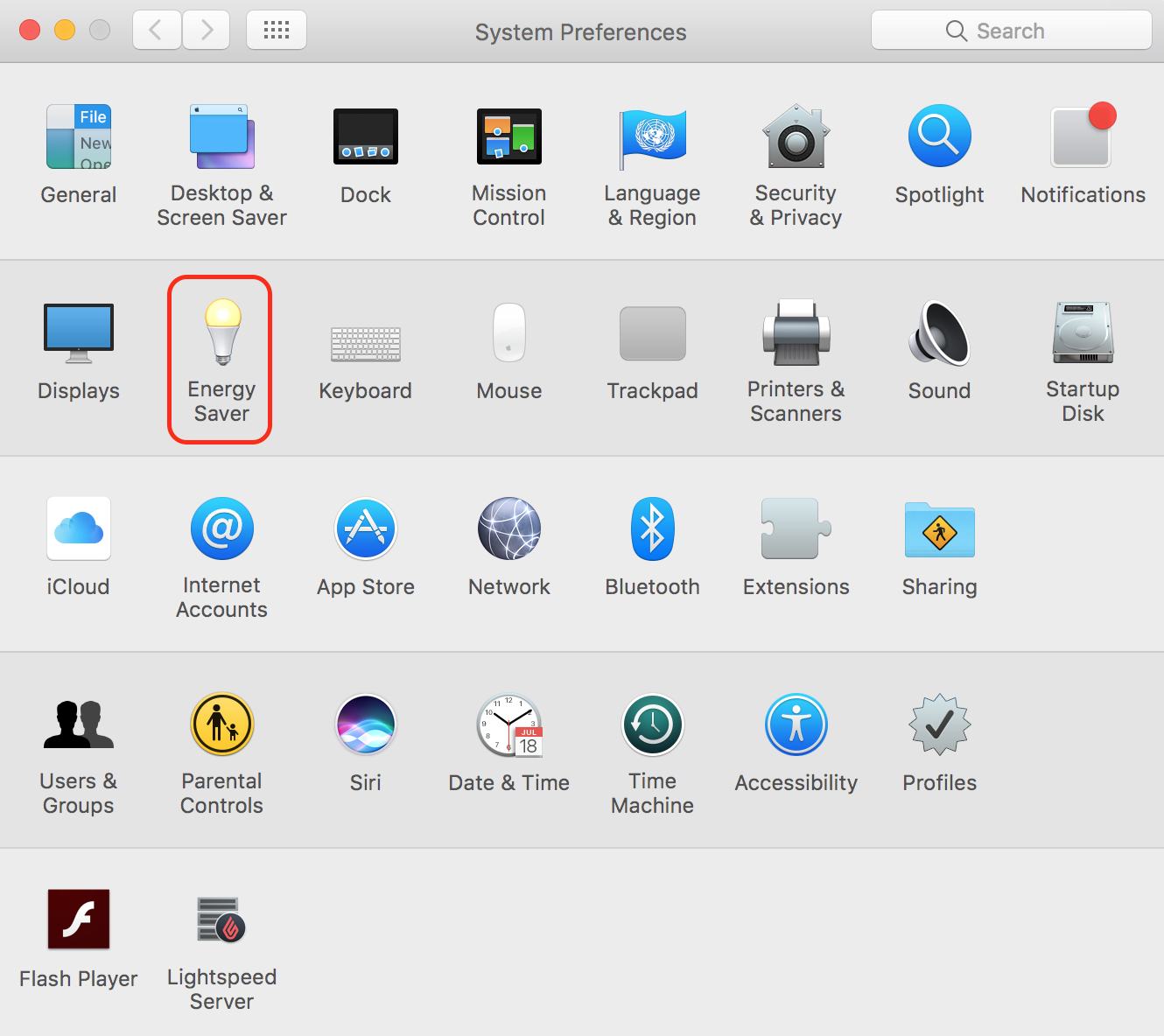
Task: Minimize the System Preferences window
Action: point(65,30)
